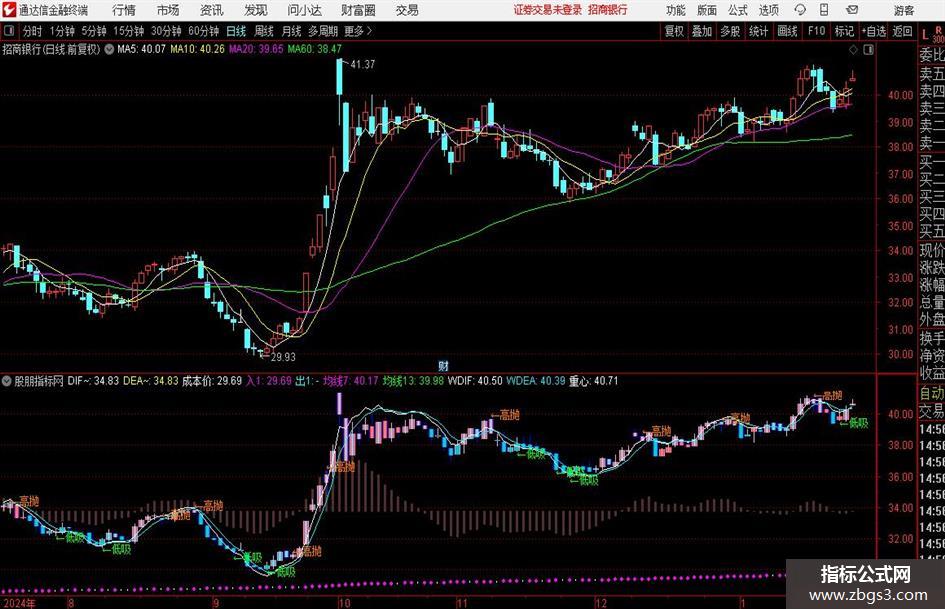Viewport: 945px width, 609px height.
Task: Click the 叠加 overlay toolbar button
Action: click(x=702, y=31)
